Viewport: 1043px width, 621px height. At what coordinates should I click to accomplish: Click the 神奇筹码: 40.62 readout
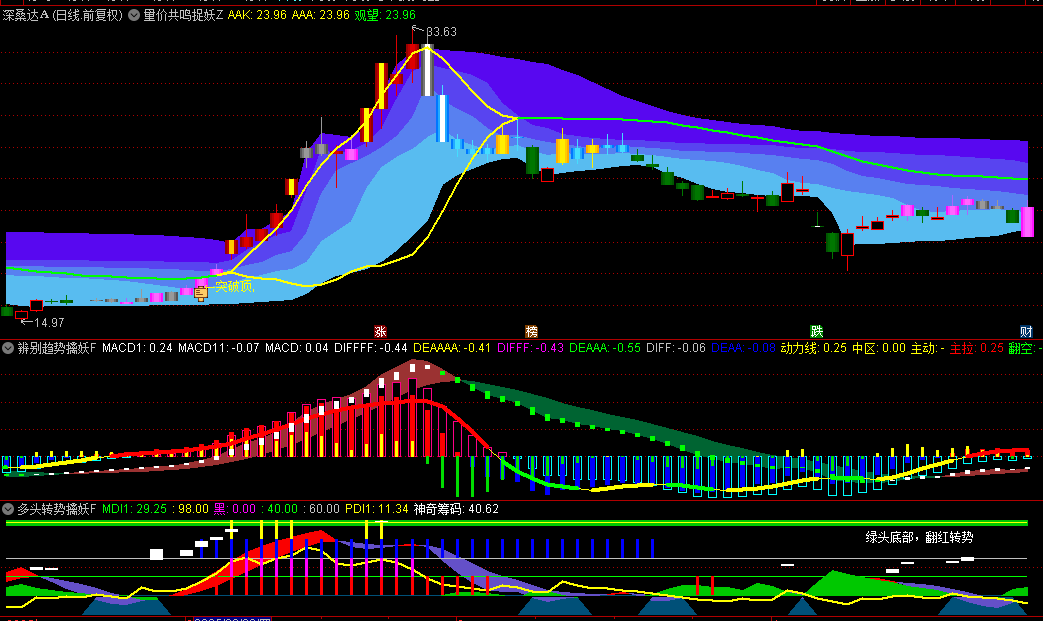456,509
